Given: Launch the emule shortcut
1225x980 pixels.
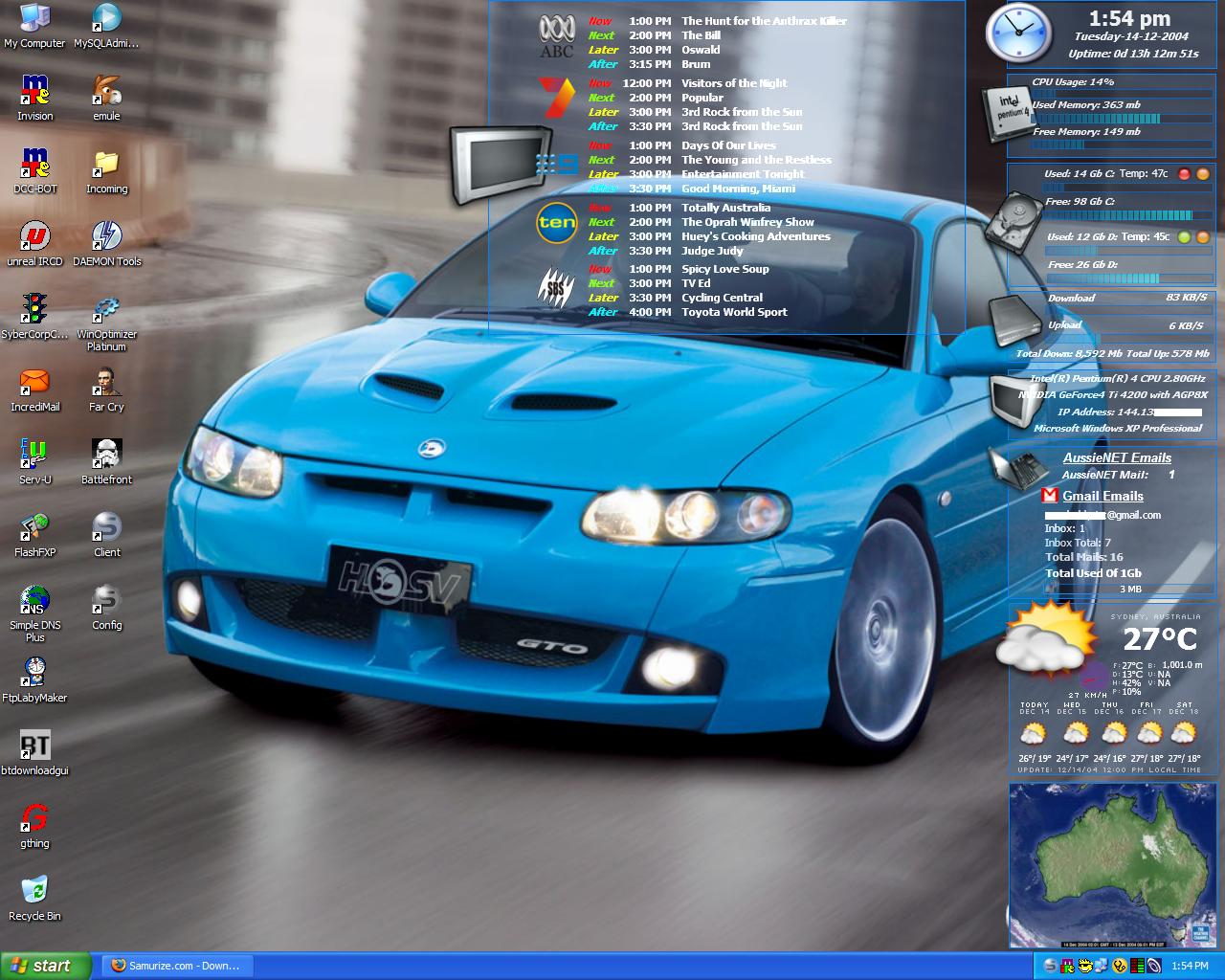Looking at the screenshot, I should [x=106, y=99].
